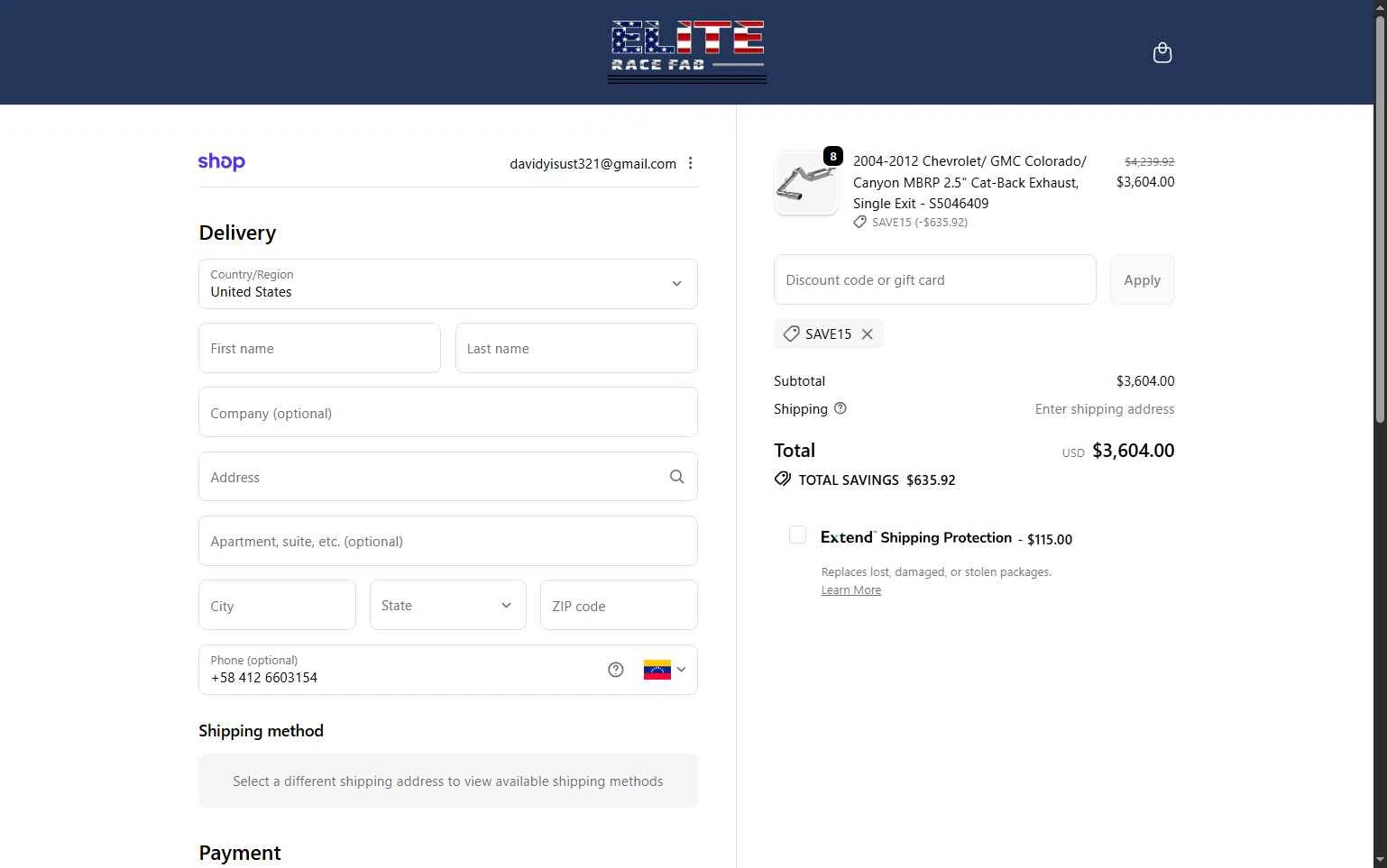Focus the ZIP code field
Viewport: 1387px width, 868px height.
(x=619, y=605)
